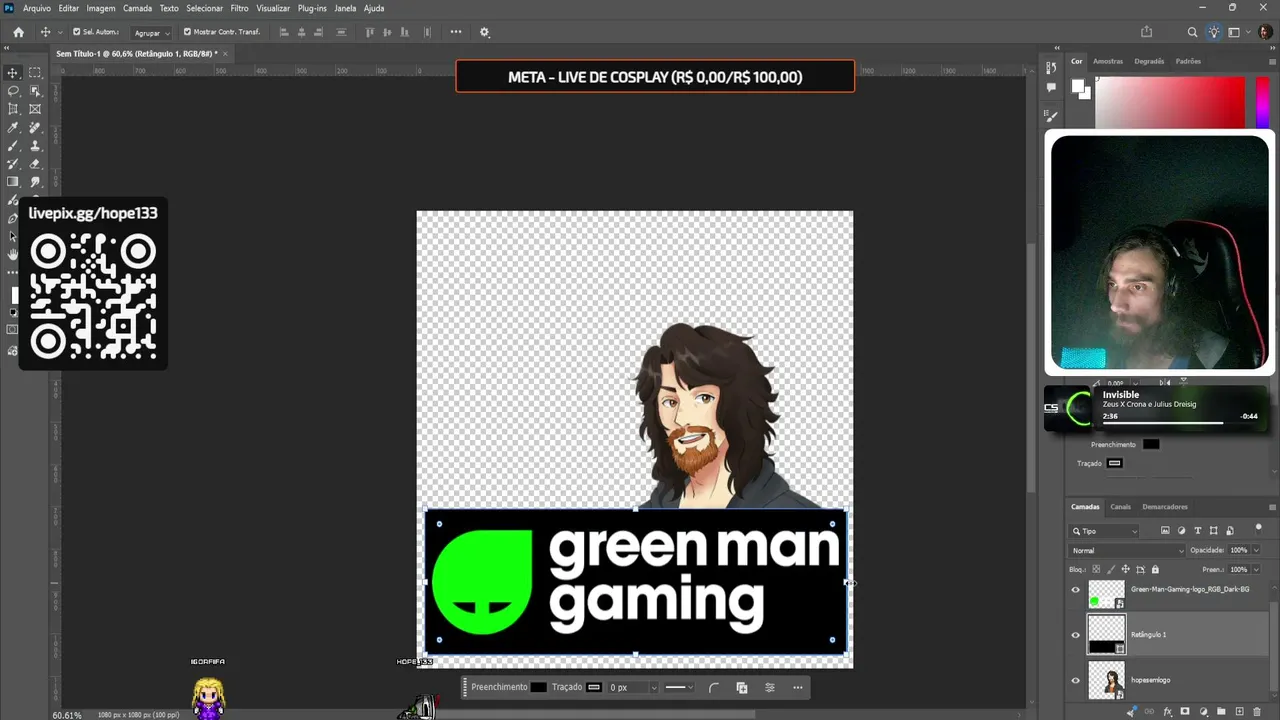Select the Clone Stamp tool
The height and width of the screenshot is (720, 1280).
coord(35,146)
